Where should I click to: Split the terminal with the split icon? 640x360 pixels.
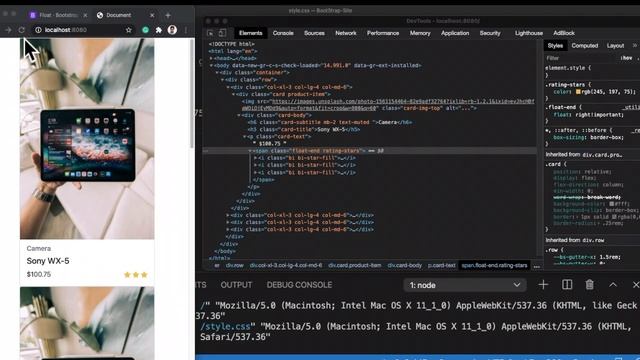567,285
